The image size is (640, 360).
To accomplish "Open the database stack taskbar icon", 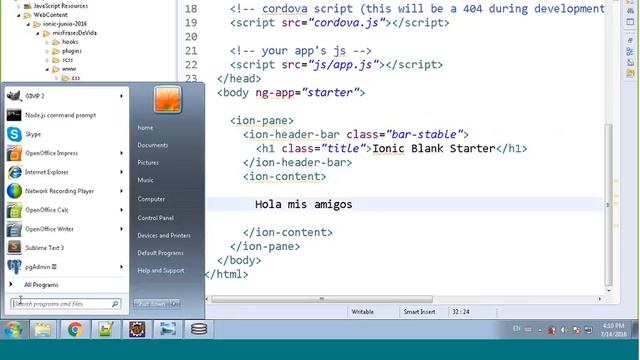I will [199, 329].
